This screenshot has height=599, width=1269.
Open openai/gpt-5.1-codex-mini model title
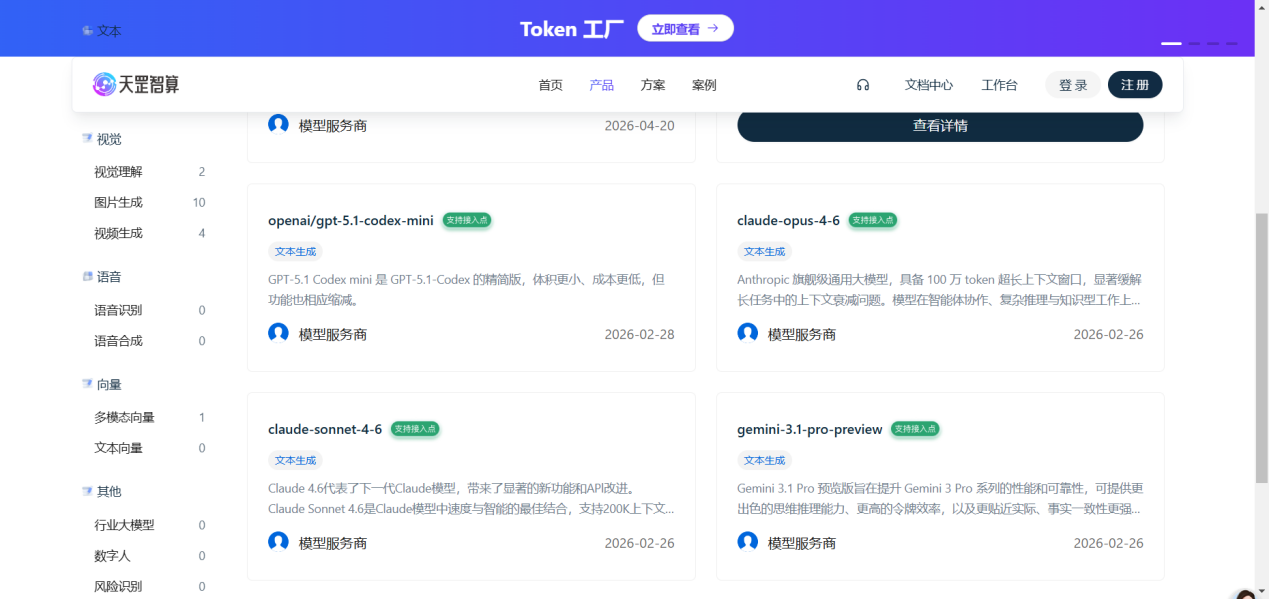(x=351, y=220)
